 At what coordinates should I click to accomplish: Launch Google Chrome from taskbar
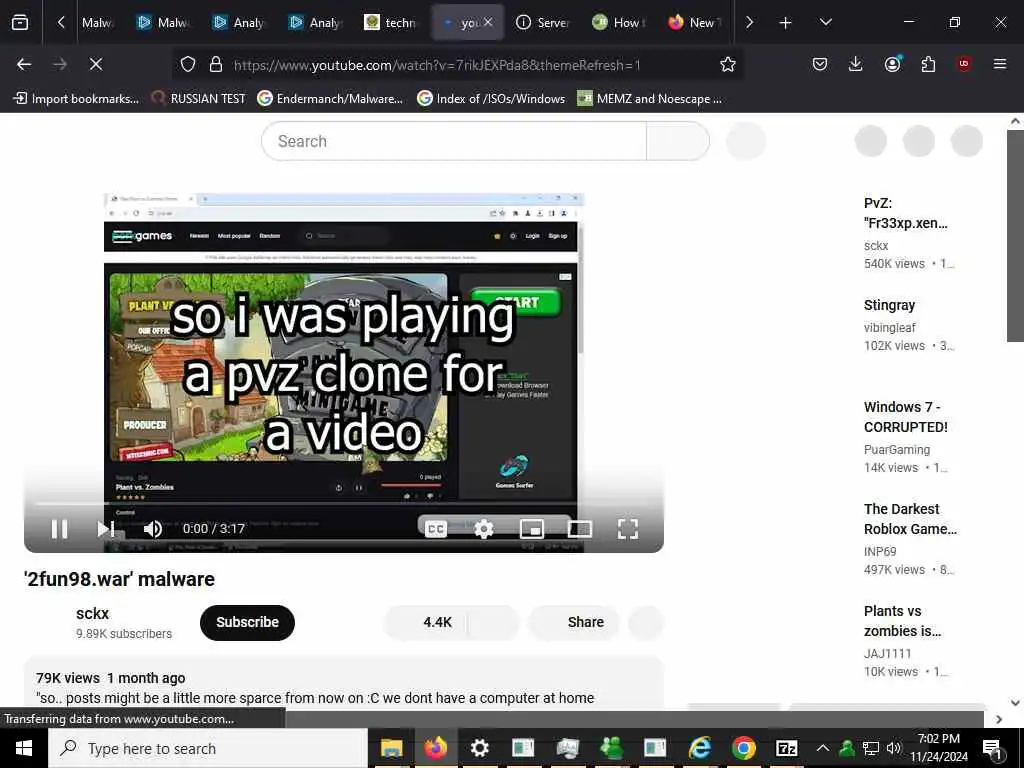pyautogui.click(x=743, y=748)
